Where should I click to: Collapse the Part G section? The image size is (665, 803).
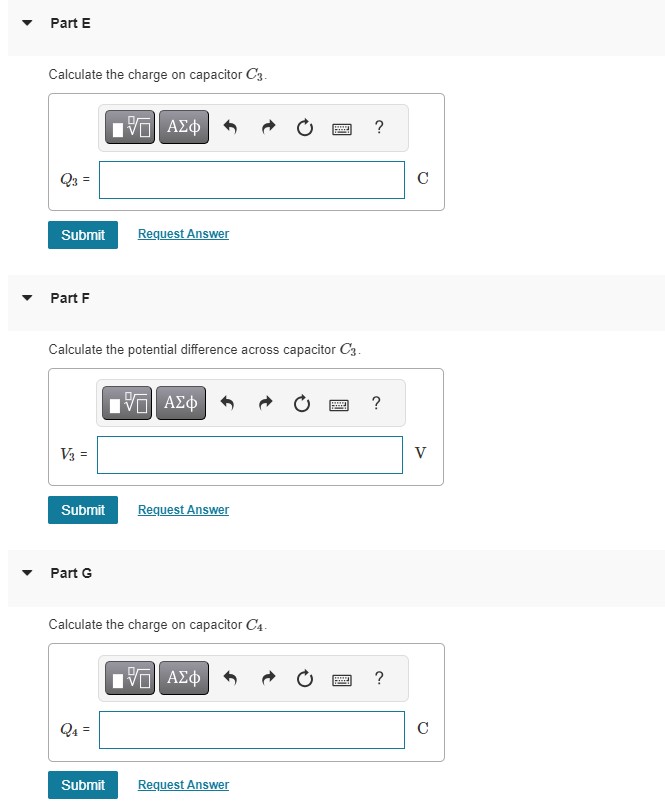point(27,573)
